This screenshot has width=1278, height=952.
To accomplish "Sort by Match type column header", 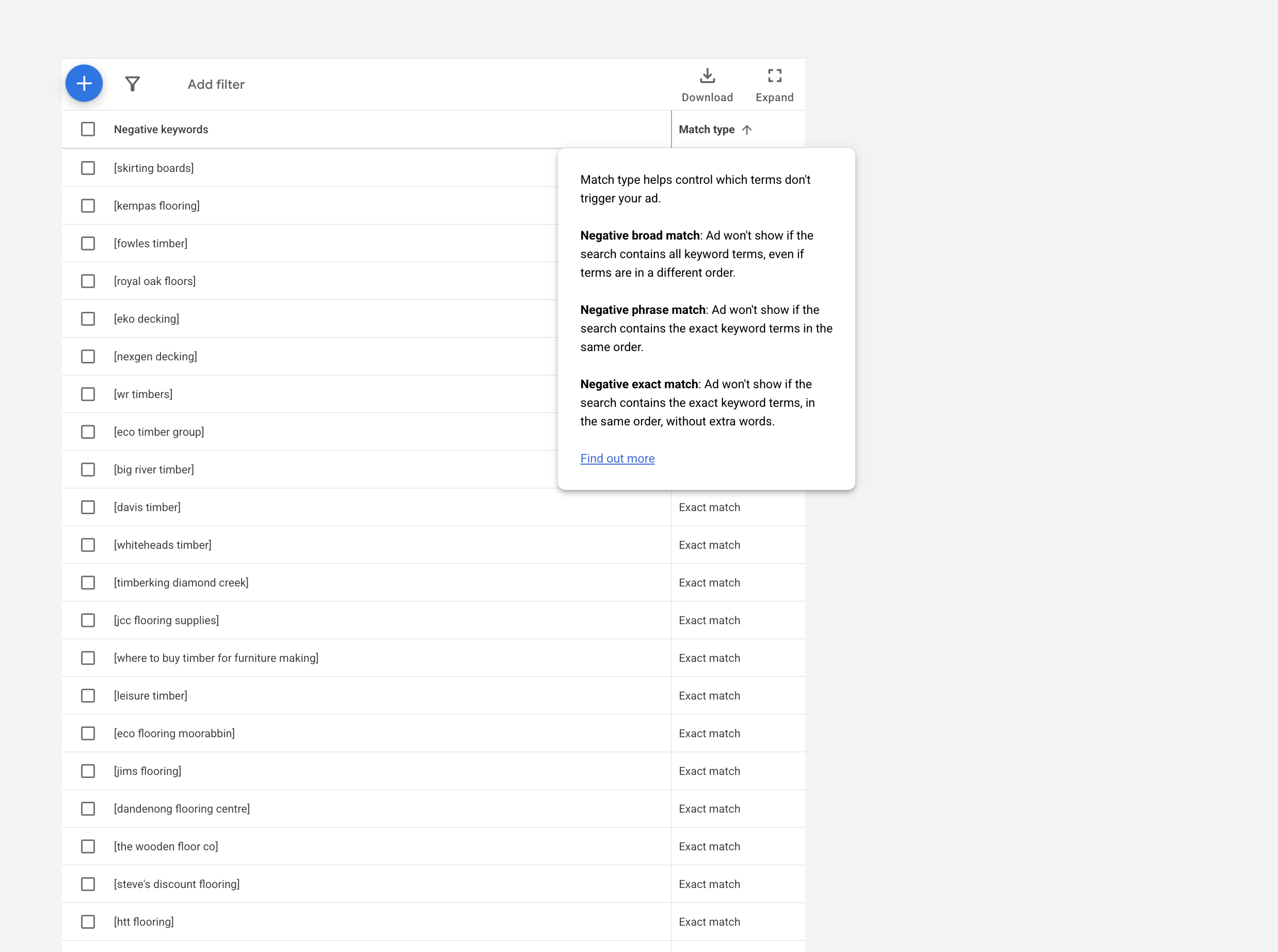I will tap(707, 130).
